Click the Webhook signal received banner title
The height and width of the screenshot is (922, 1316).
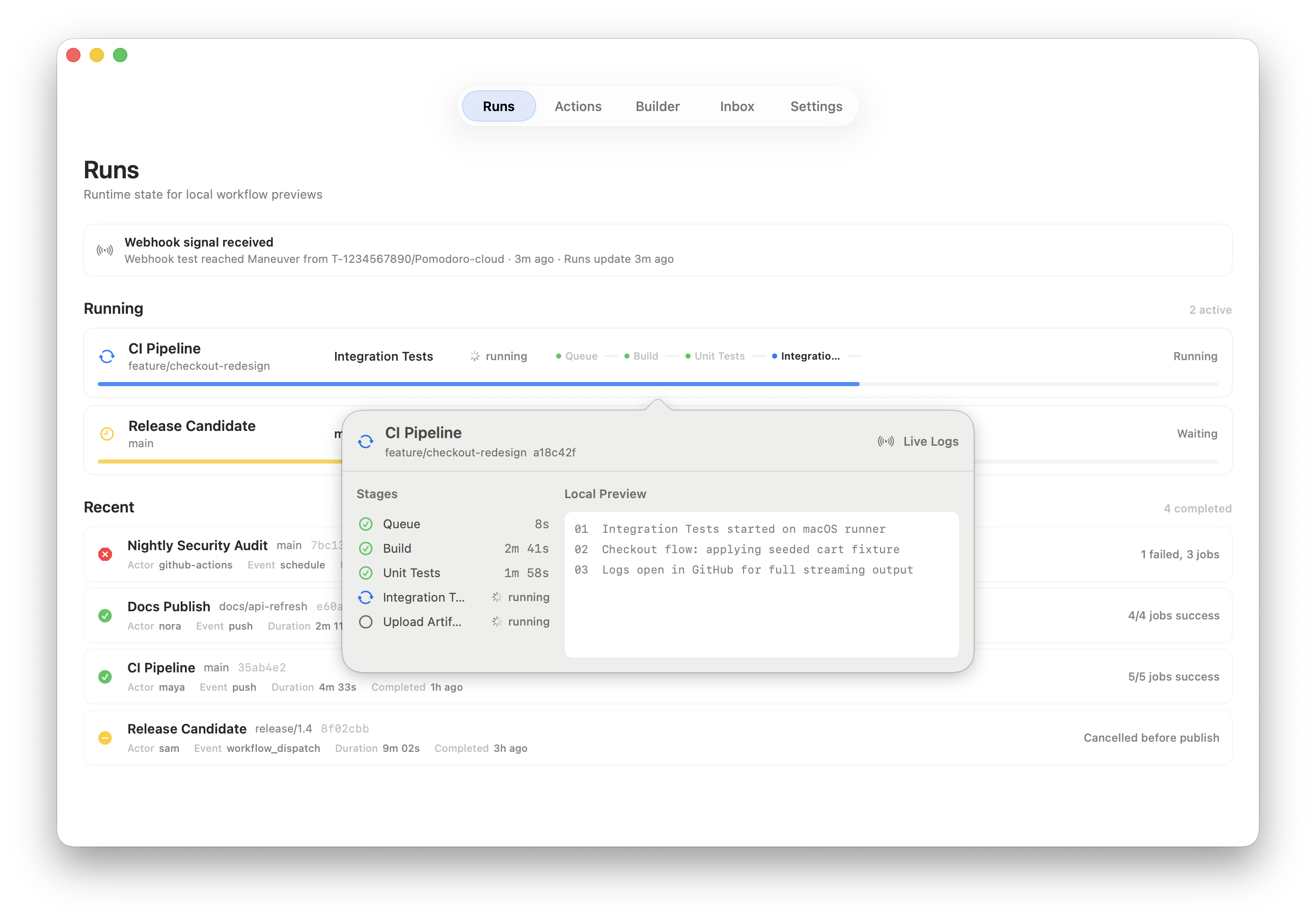pos(199,242)
